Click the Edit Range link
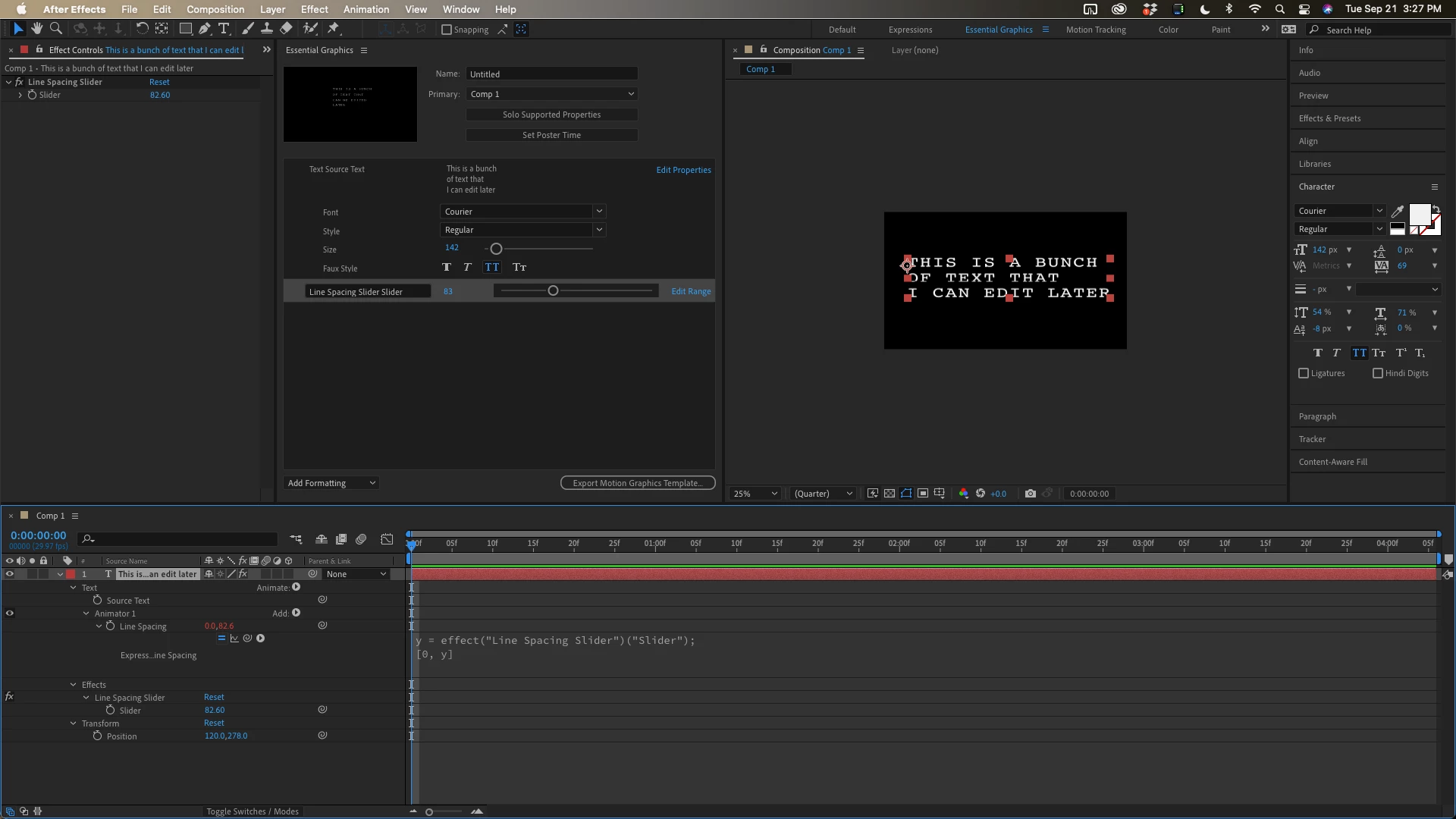 click(x=691, y=291)
